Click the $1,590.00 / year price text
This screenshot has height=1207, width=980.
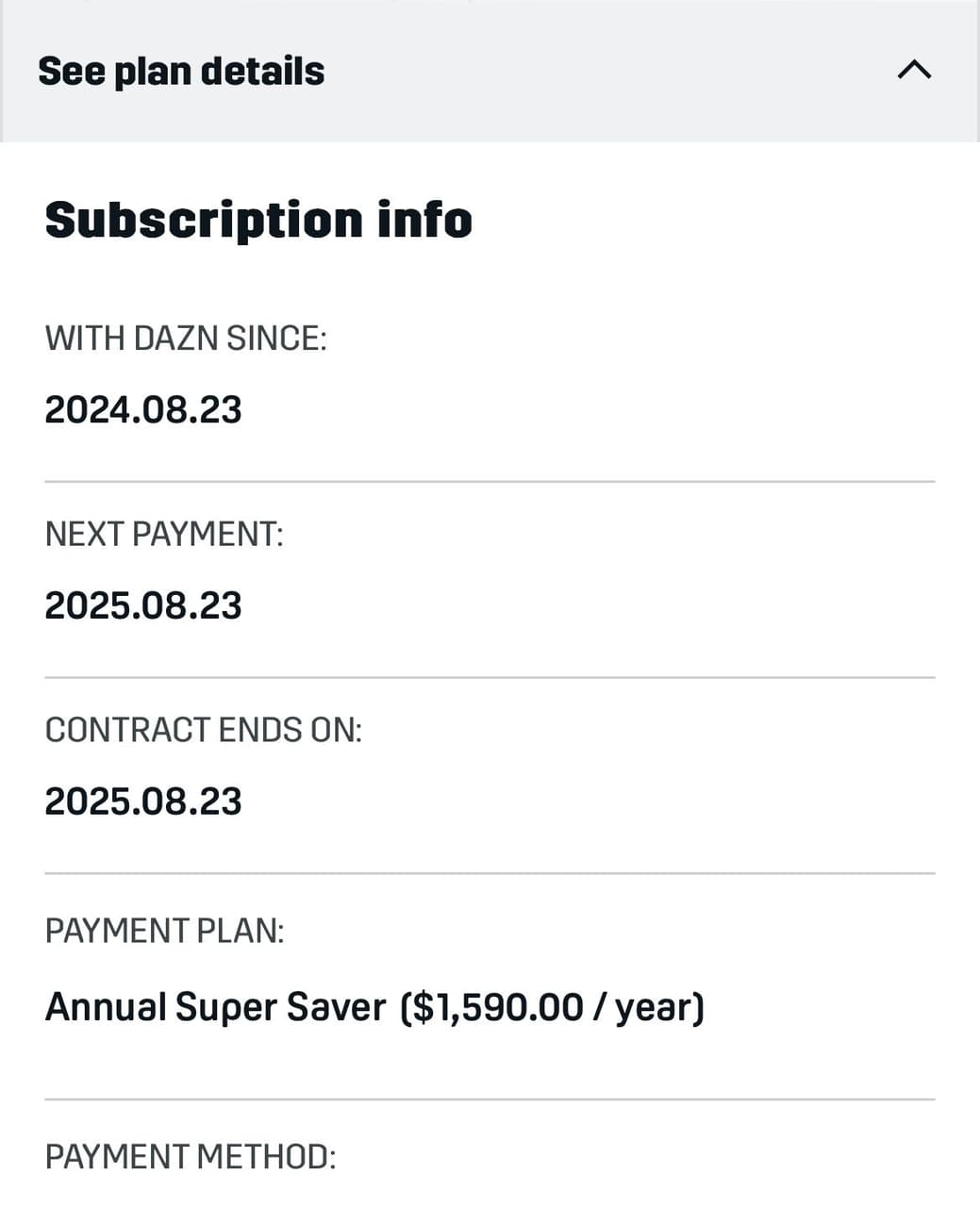552,1007
